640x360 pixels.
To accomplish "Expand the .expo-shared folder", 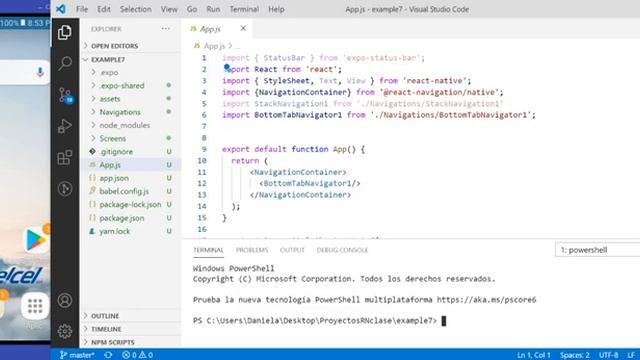I will (x=131, y=85).
